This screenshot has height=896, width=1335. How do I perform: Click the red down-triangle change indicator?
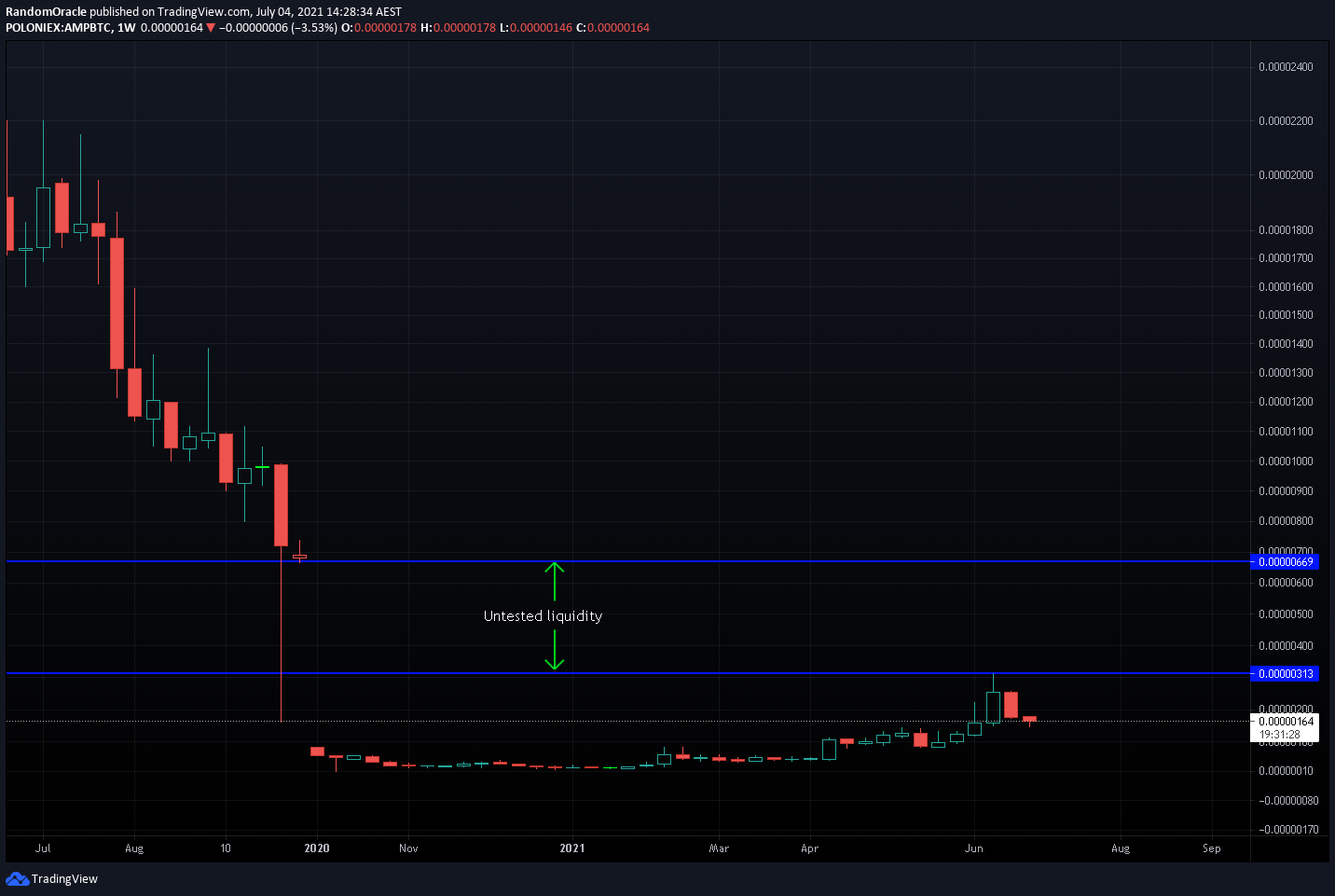click(x=211, y=28)
